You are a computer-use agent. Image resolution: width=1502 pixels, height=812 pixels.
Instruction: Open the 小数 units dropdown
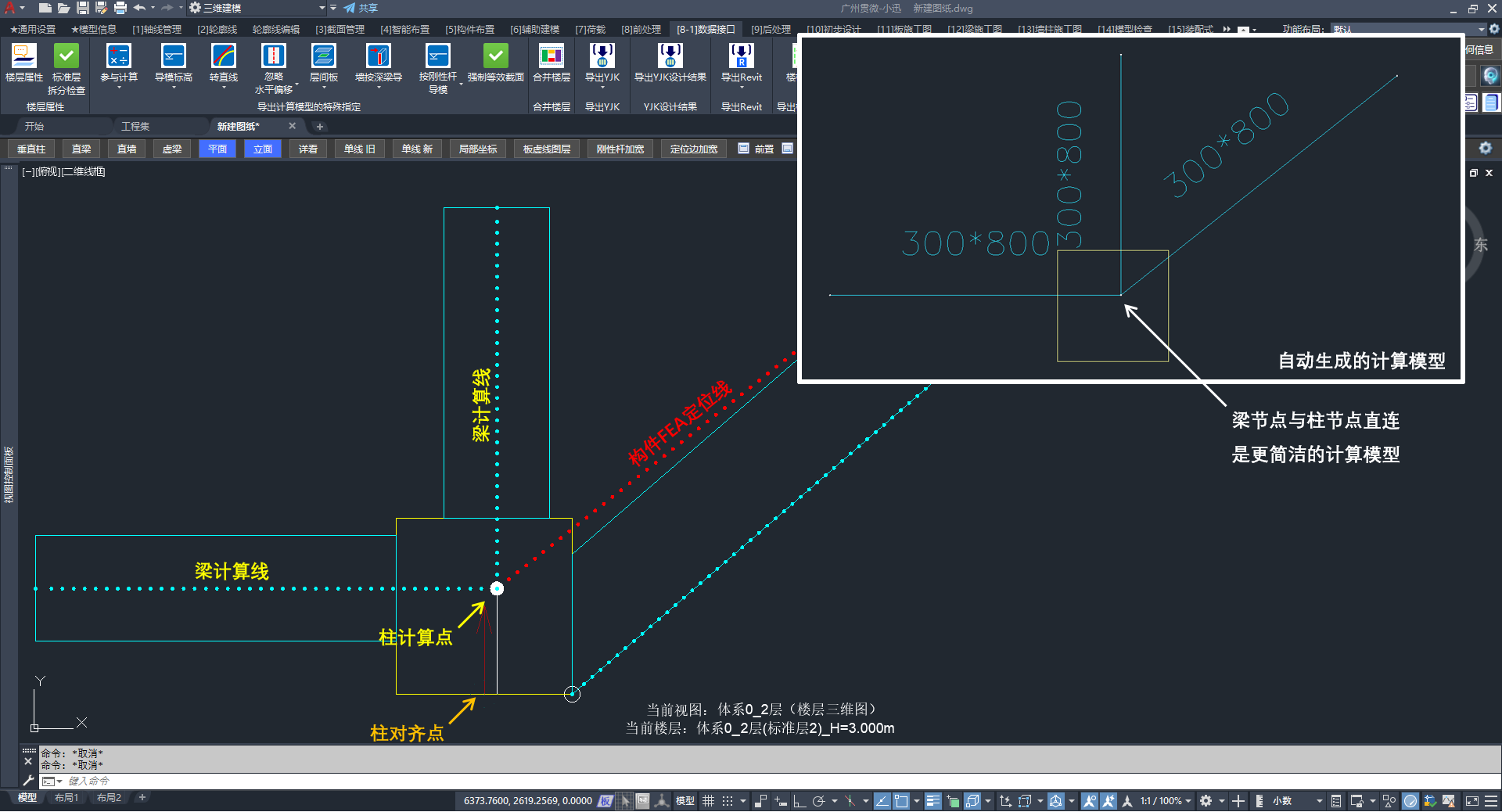(x=1319, y=801)
